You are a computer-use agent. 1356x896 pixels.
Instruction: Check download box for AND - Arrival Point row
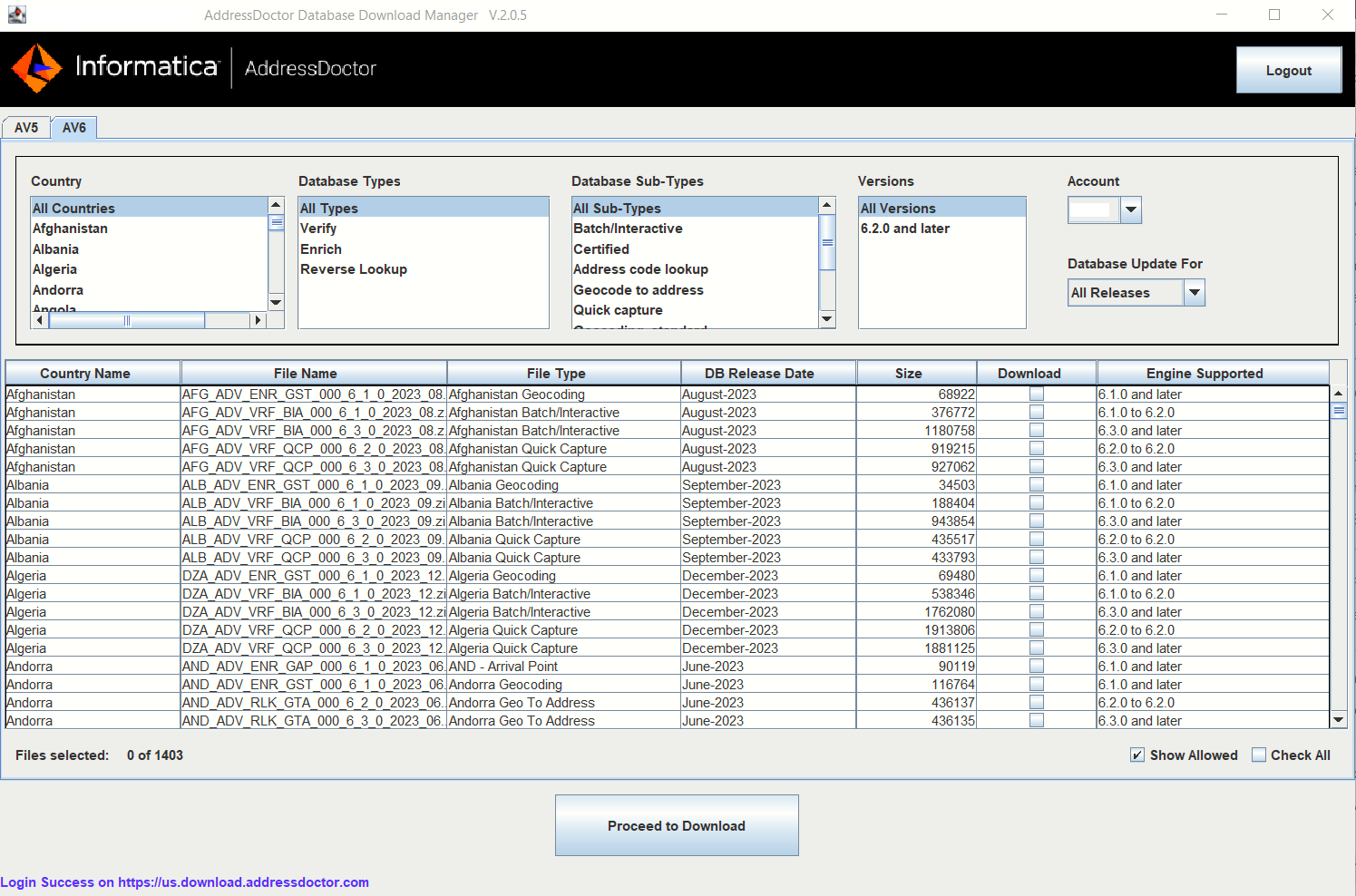1037,666
